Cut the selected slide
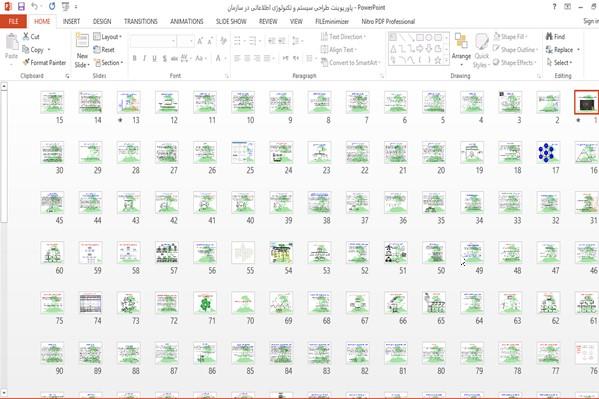 point(31,37)
